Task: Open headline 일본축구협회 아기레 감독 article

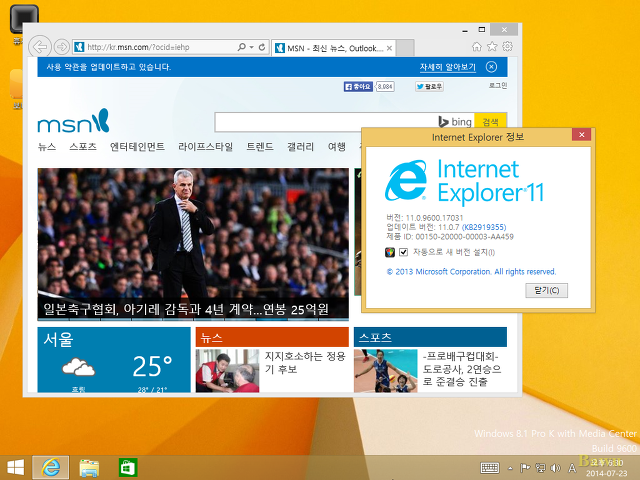Action: coord(186,309)
